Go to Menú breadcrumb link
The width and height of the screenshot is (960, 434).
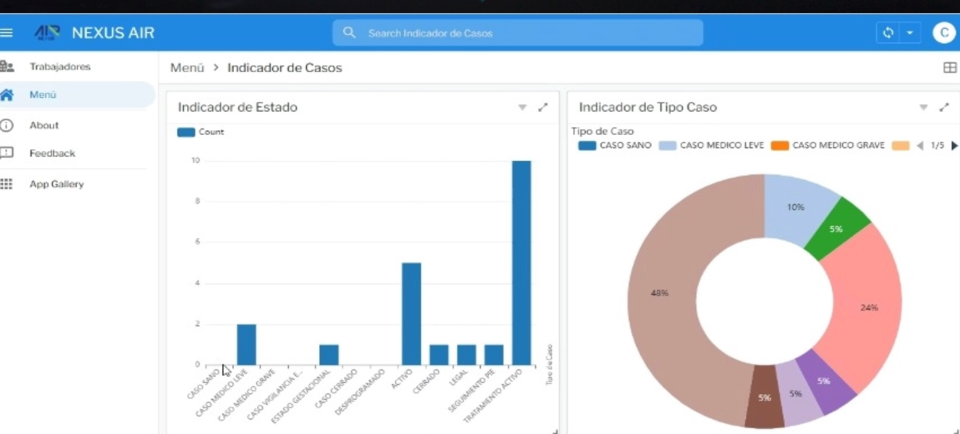pyautogui.click(x=187, y=68)
